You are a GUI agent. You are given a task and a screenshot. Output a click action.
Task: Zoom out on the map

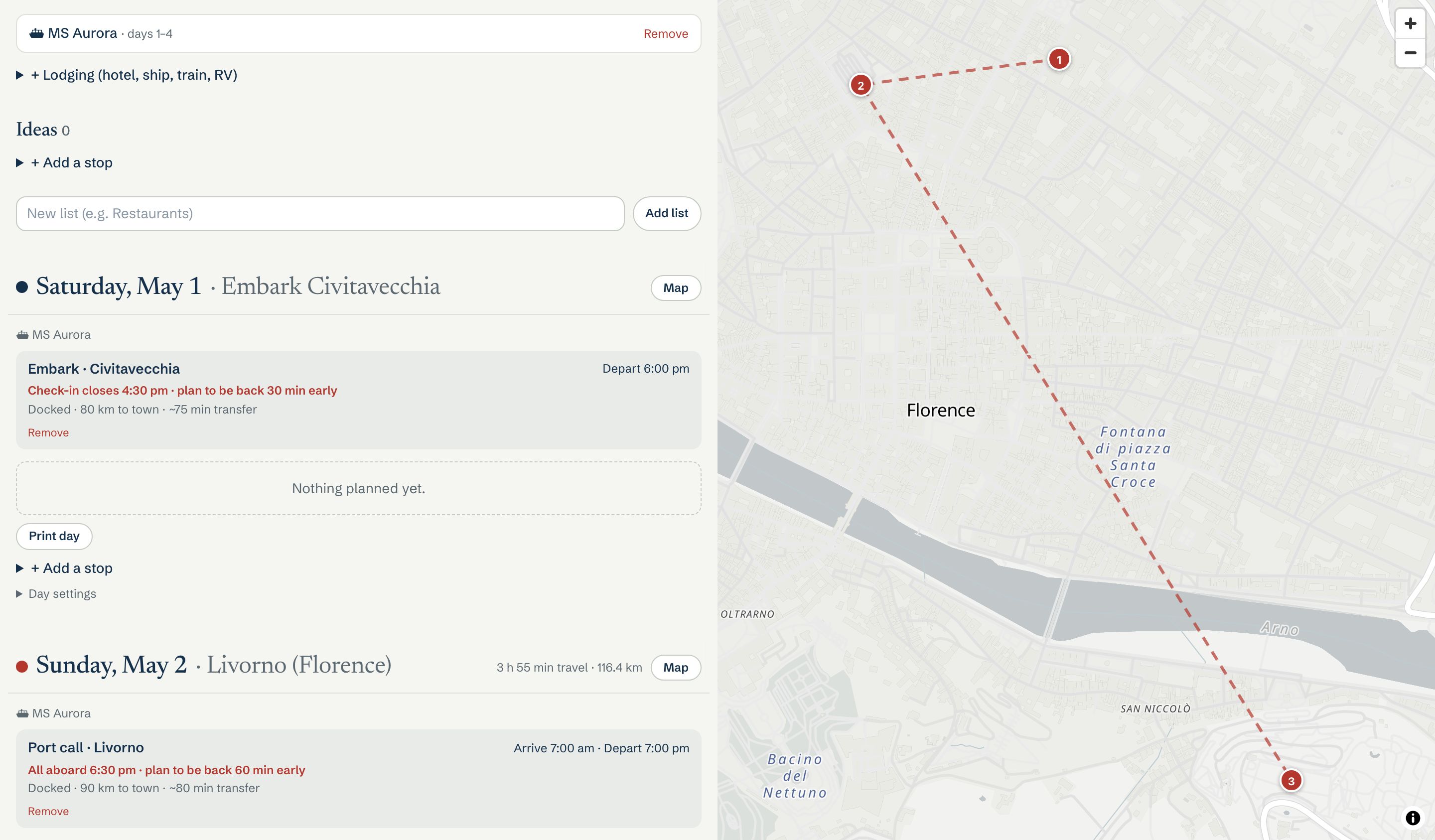pos(1410,53)
